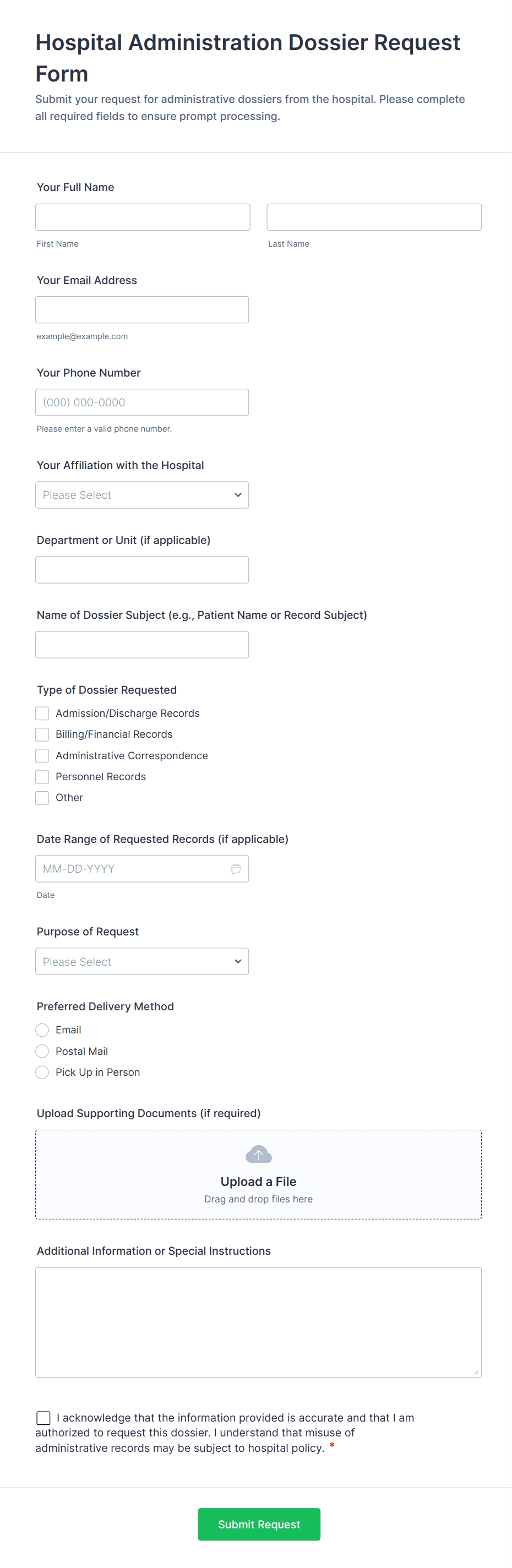Screen dimensions: 512x1568
Task: Click the Department or Unit field
Action: tap(142, 570)
